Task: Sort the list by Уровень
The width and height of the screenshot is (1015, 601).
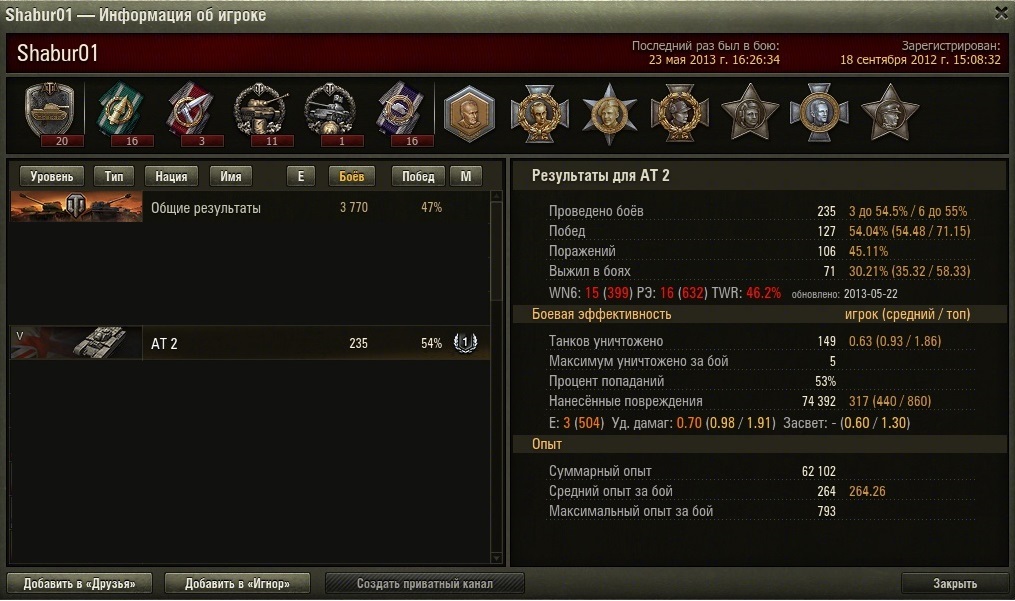Action: tap(52, 176)
